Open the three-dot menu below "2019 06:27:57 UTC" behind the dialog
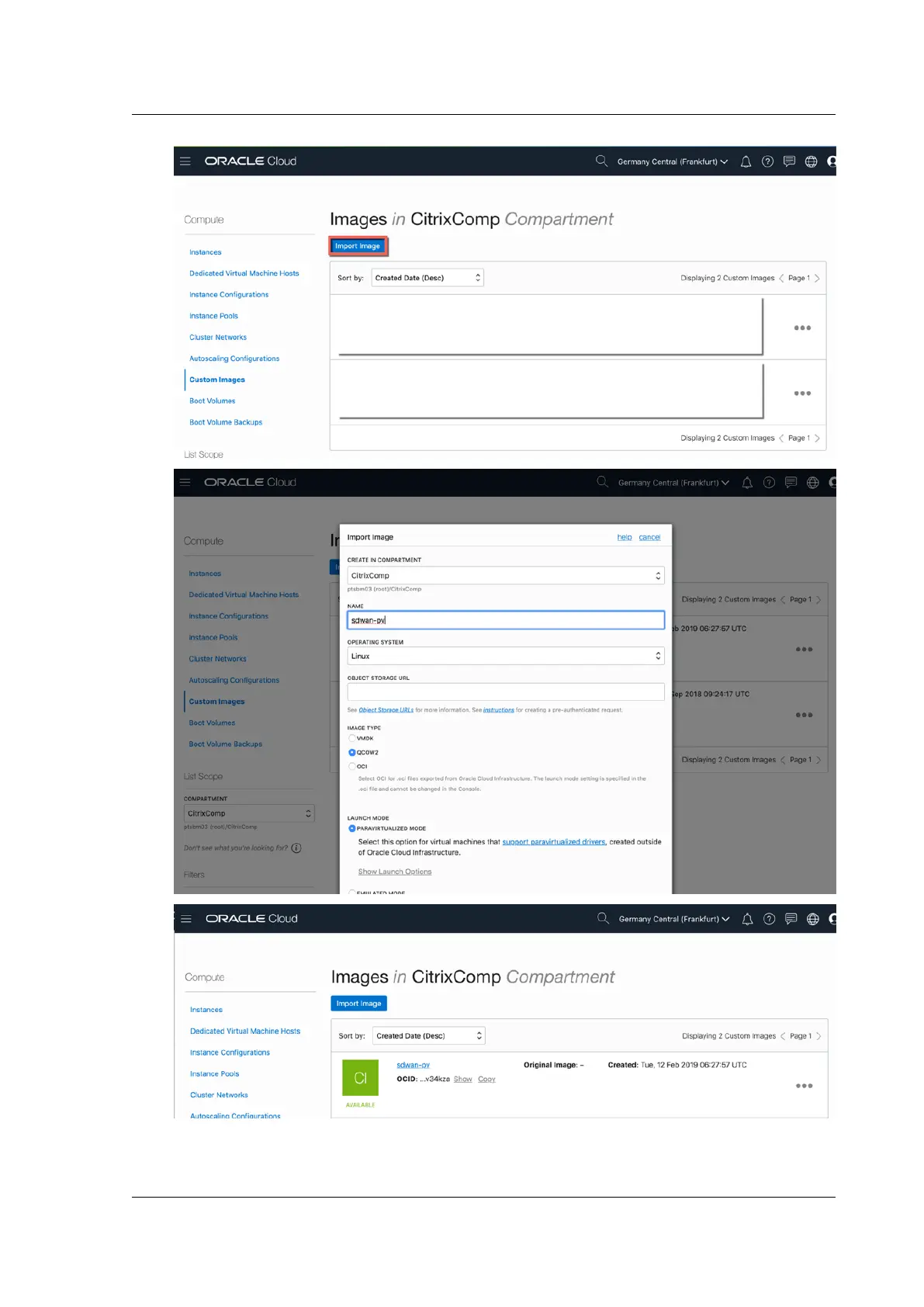This screenshot has height=1307, width=924. tap(804, 650)
